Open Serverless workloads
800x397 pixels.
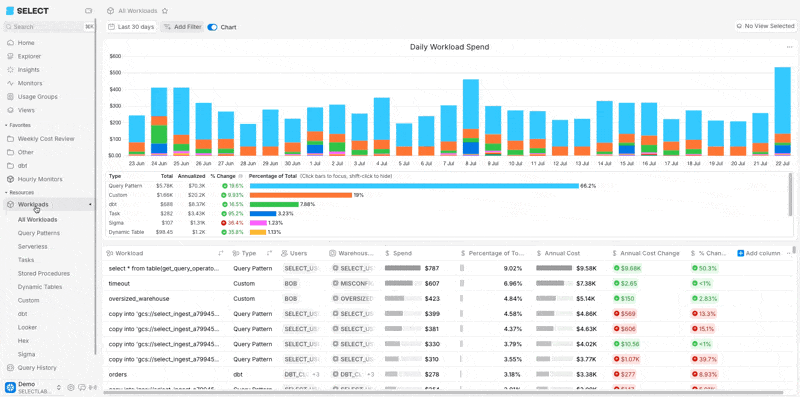click(33, 246)
